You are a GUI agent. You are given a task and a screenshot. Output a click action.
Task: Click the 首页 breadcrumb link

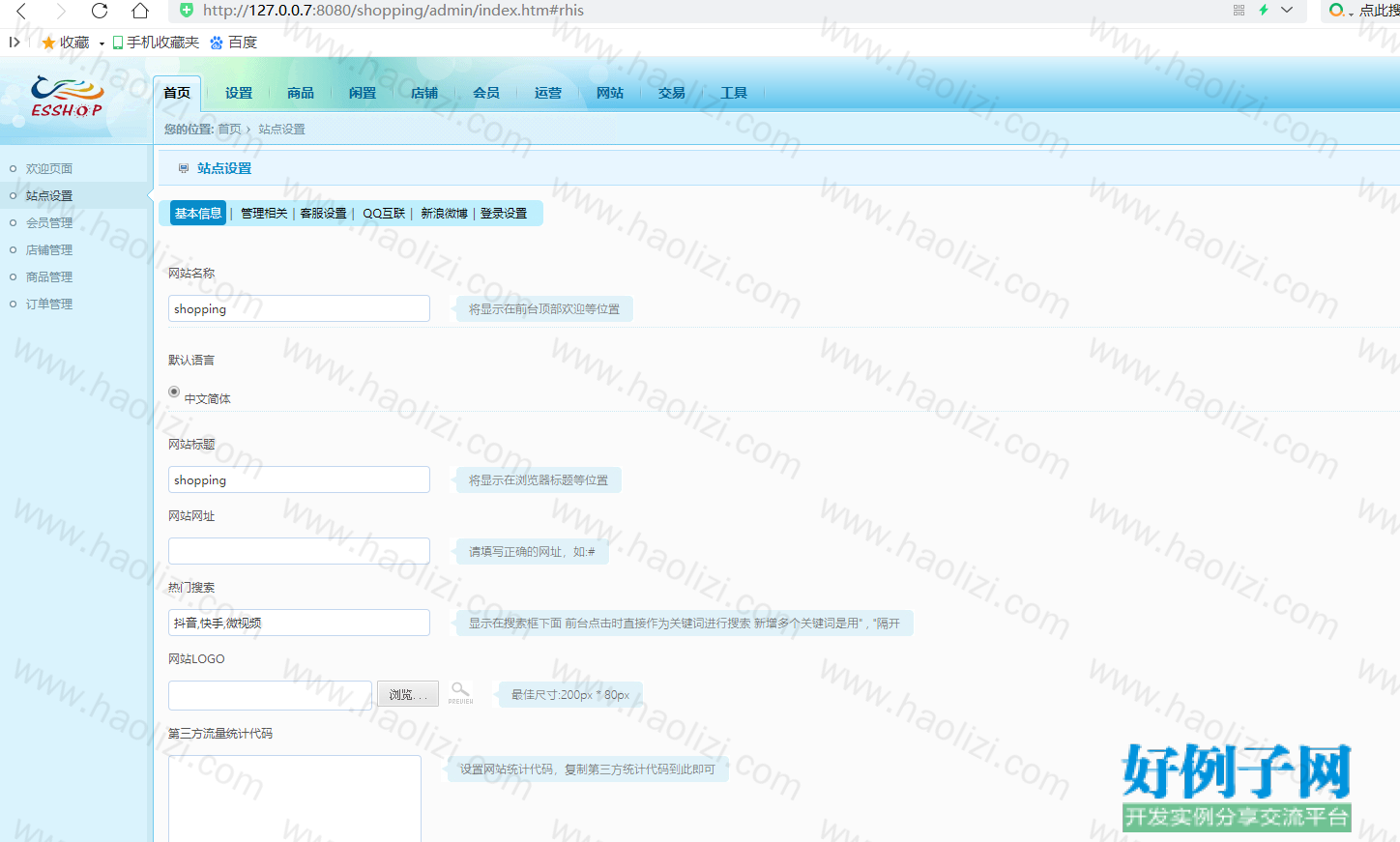(229, 130)
